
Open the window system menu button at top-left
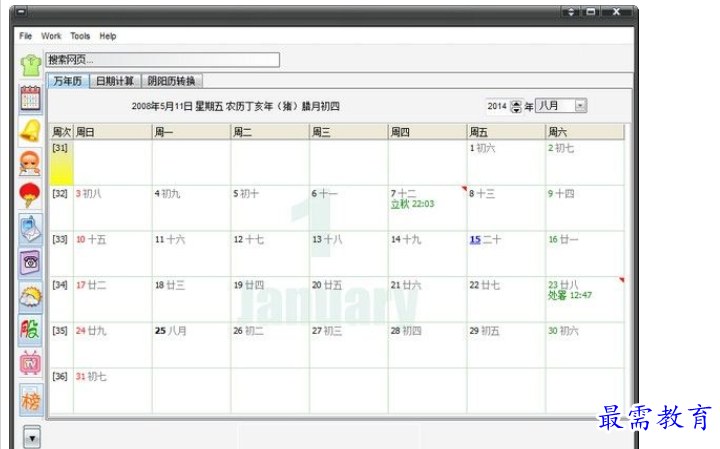click(21, 12)
